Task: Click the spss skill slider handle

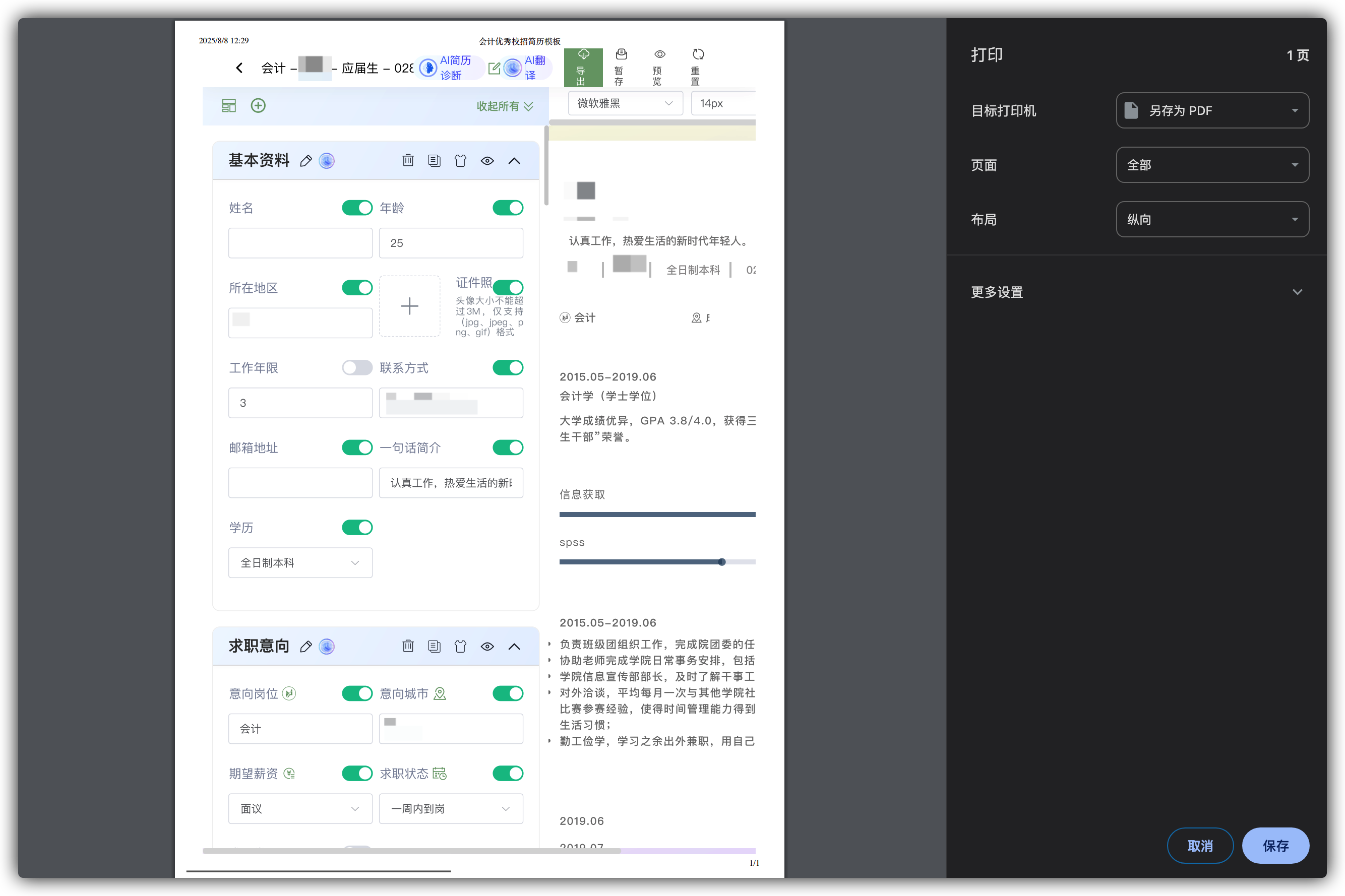Action: 721,562
